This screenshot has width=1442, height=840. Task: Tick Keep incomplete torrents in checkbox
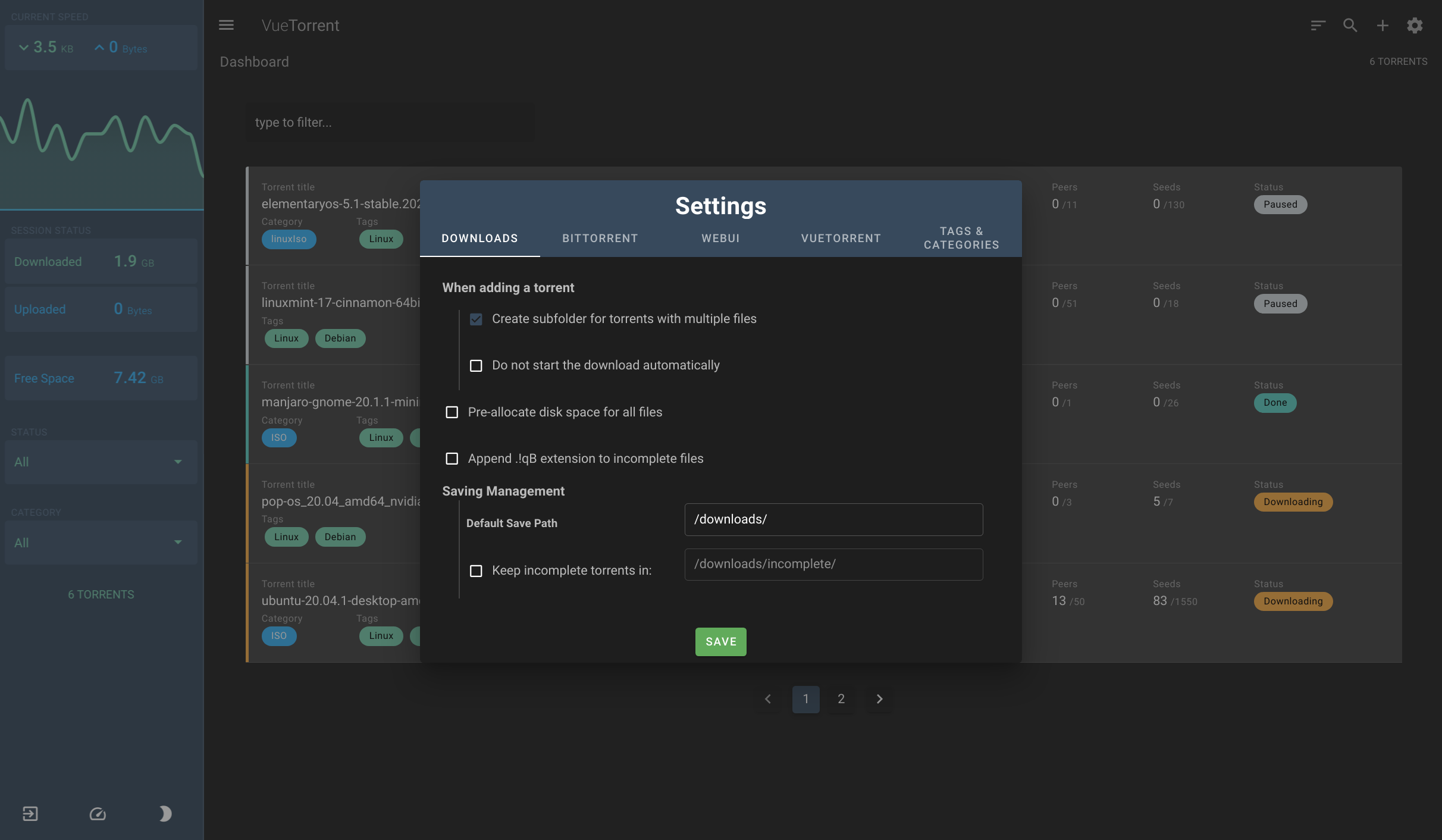(476, 571)
